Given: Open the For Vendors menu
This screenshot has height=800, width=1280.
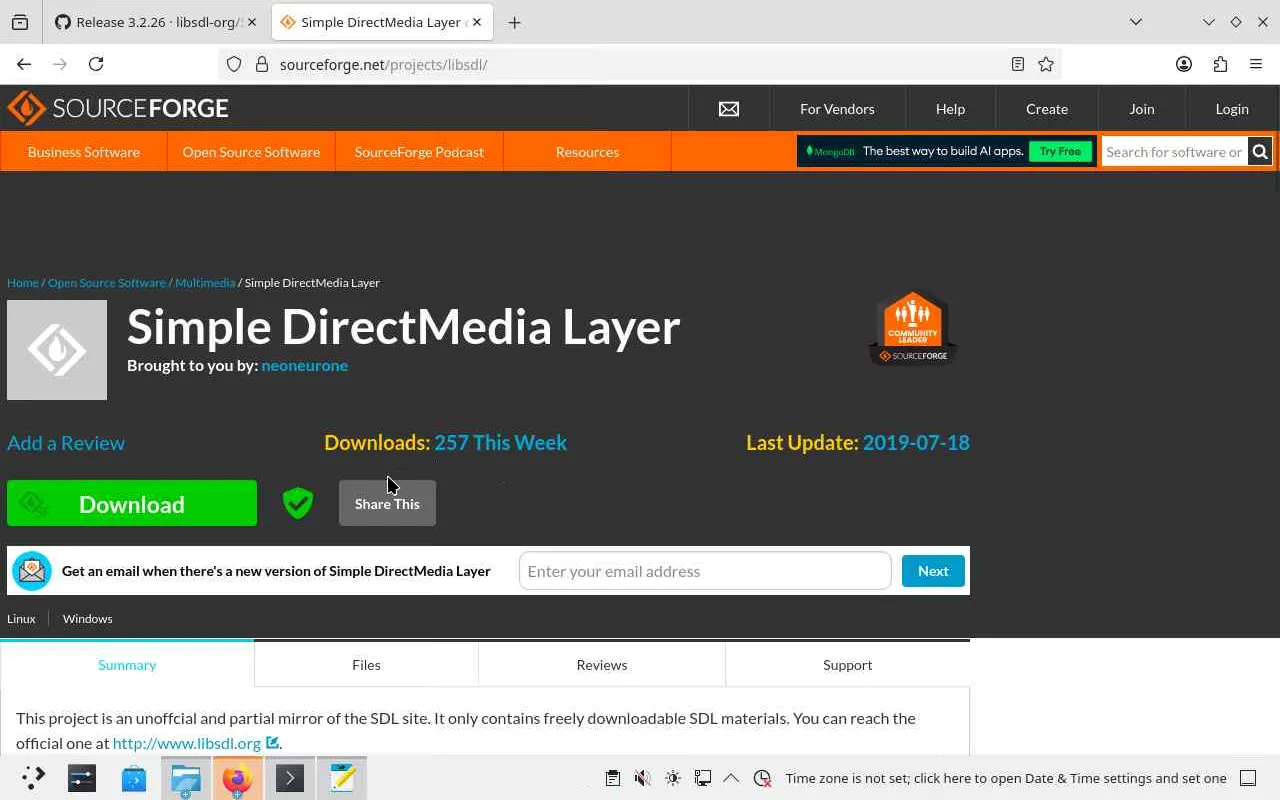Looking at the screenshot, I should point(837,109).
